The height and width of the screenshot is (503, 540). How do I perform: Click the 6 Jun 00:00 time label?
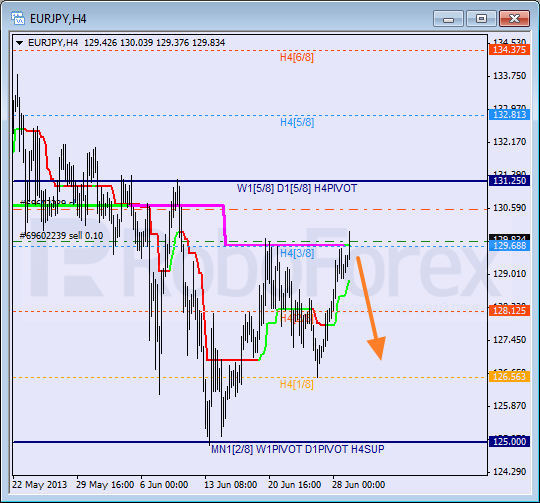click(164, 485)
